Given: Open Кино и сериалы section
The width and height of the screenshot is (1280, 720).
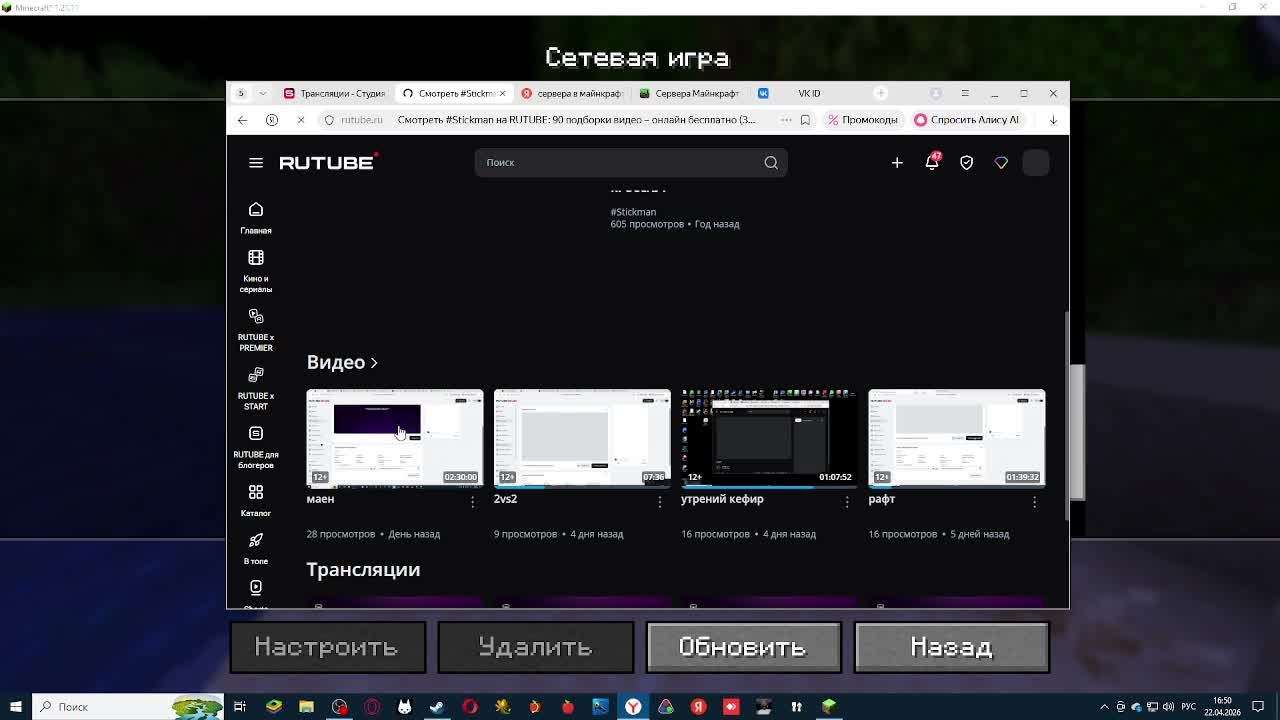Looking at the screenshot, I should click(x=256, y=271).
